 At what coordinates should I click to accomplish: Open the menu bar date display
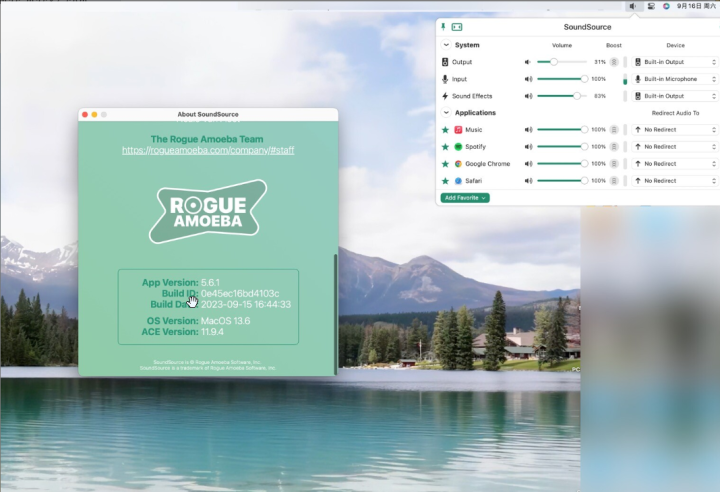(696, 6)
